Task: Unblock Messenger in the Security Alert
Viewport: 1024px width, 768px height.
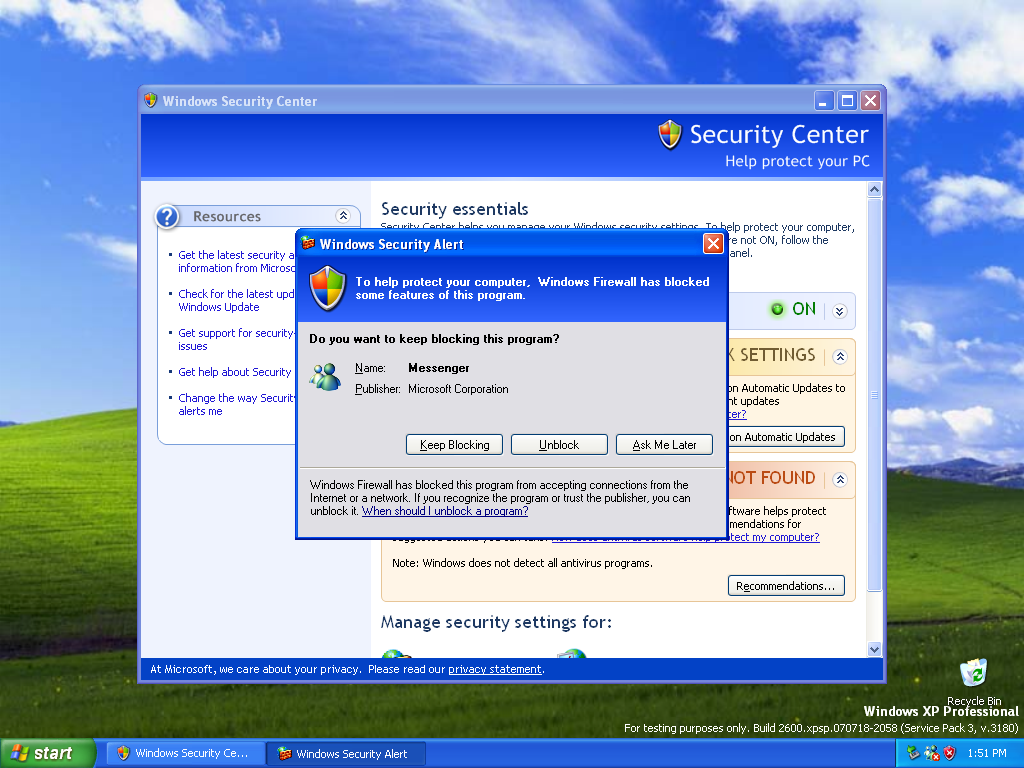Action: [559, 445]
